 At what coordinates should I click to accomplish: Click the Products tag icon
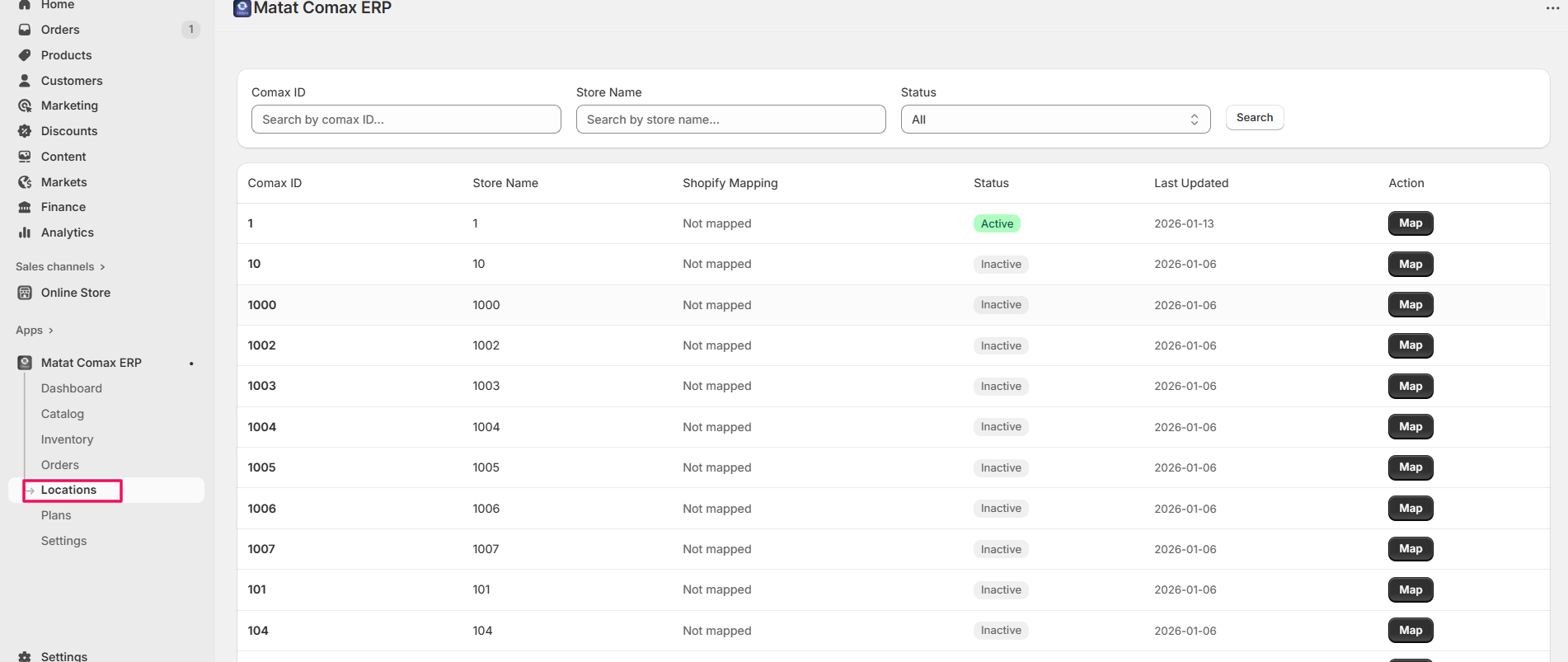[x=25, y=55]
